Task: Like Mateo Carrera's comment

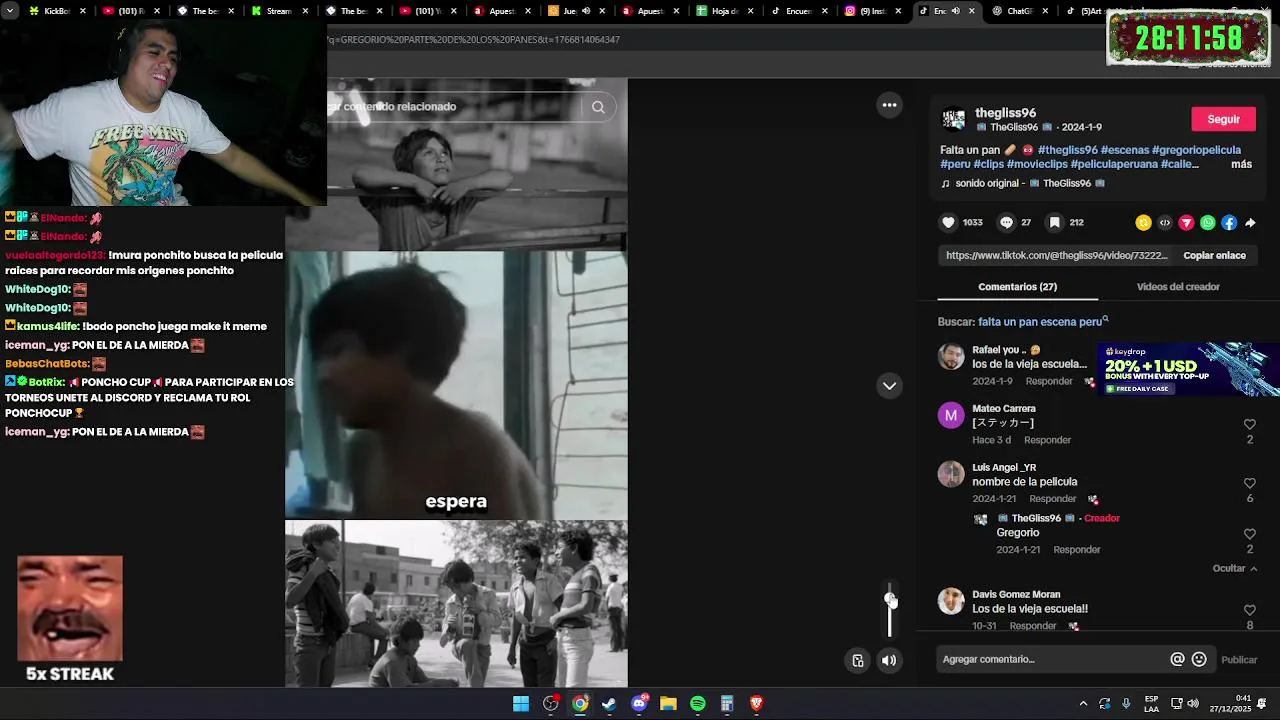Action: 1249,425
